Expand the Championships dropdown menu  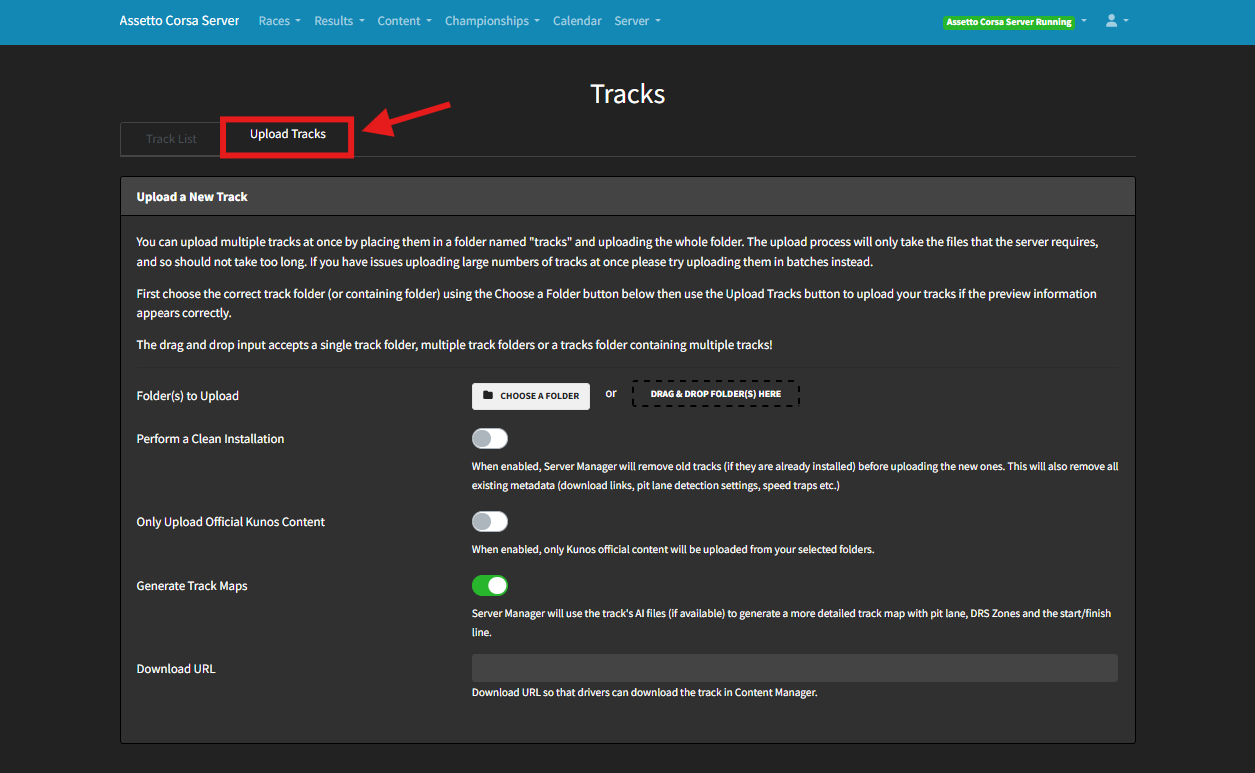tap(492, 20)
